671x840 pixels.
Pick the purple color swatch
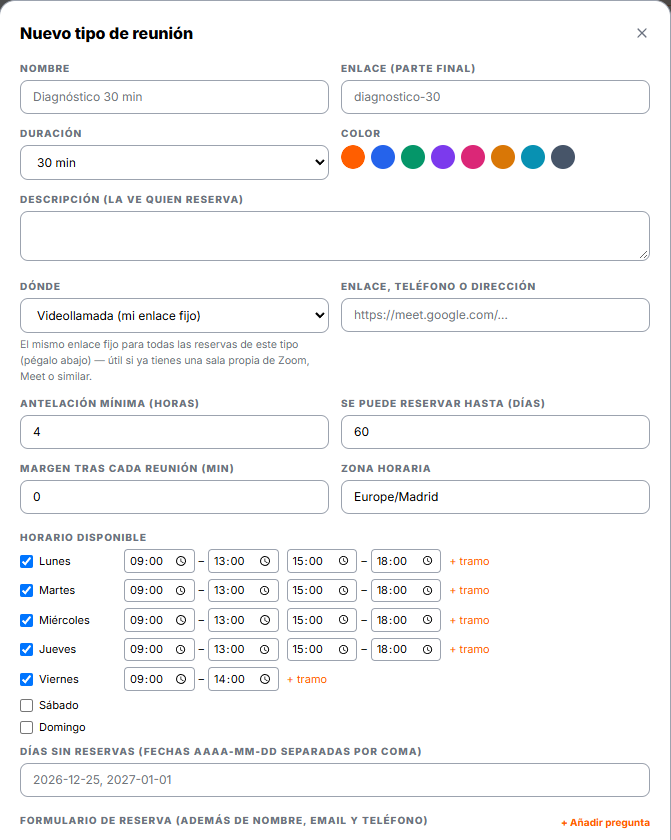pos(443,157)
